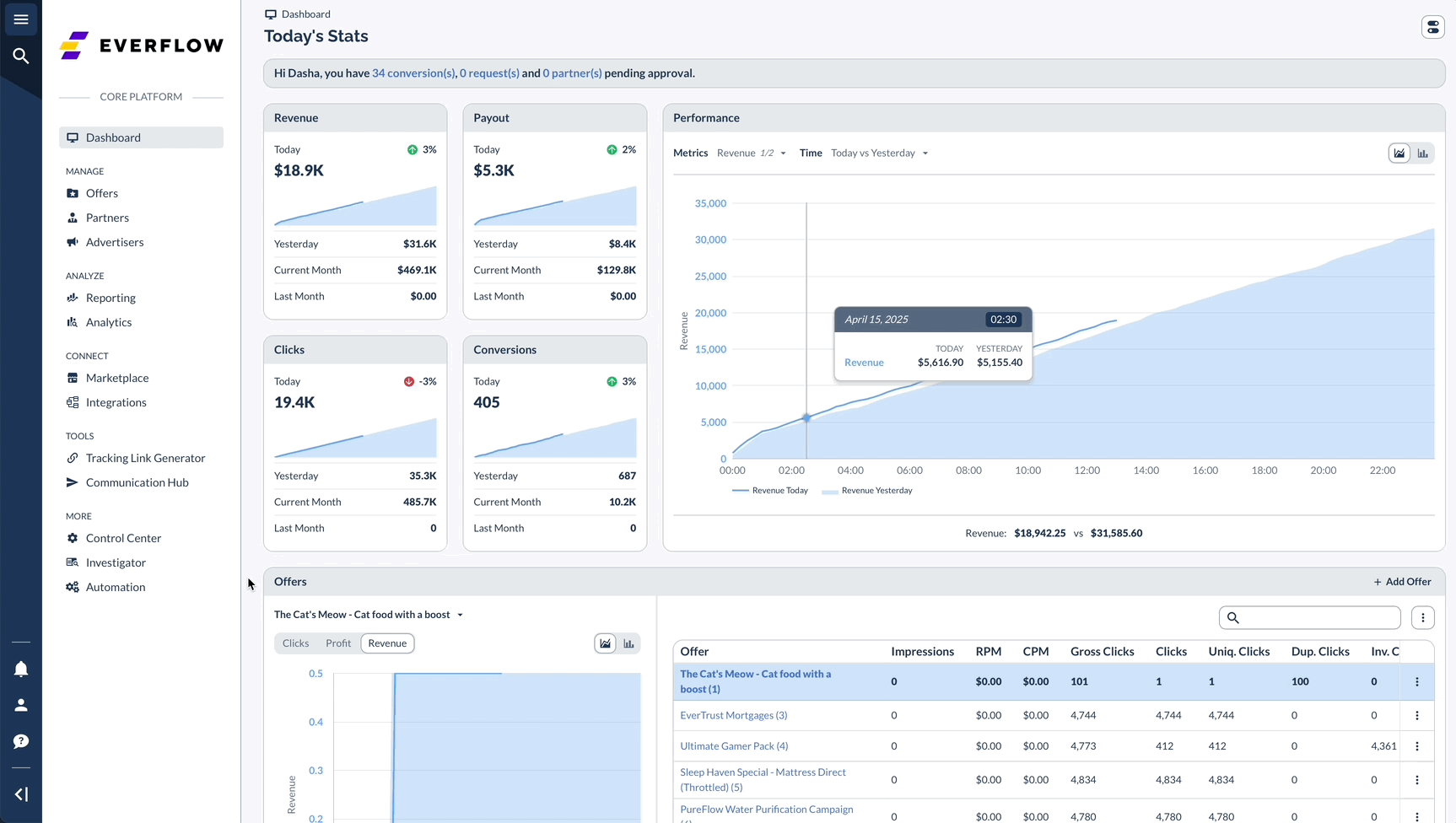The image size is (1456, 823).
Task: Open EverTrust Mortgages (3) offer link
Action: point(734,715)
